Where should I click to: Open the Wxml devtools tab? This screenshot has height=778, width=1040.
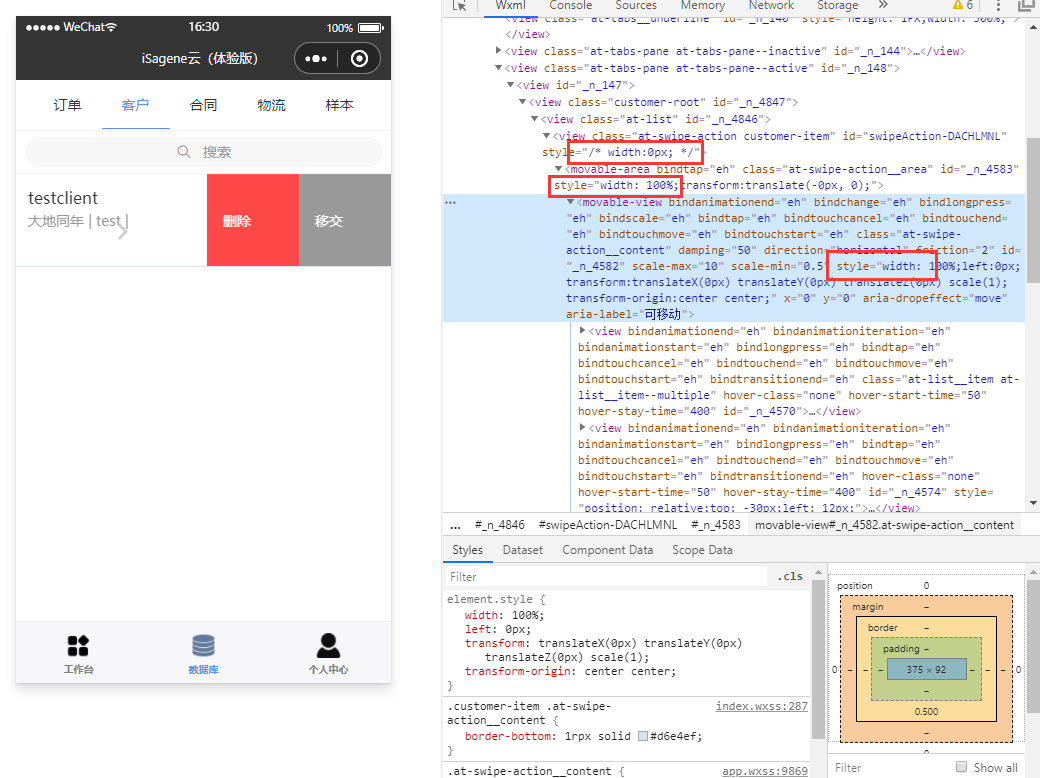pyautogui.click(x=510, y=5)
